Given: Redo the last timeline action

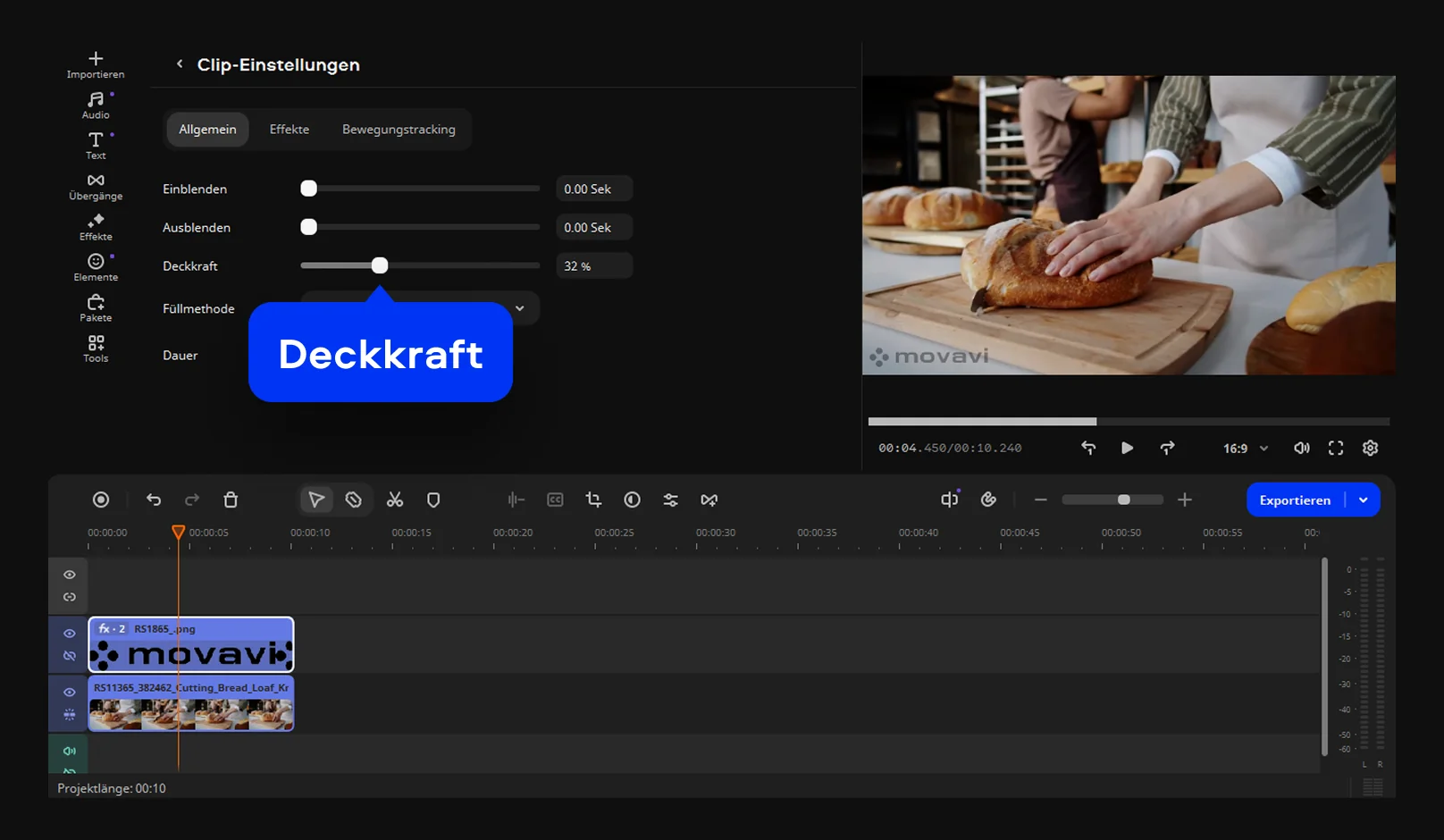Looking at the screenshot, I should coord(192,500).
